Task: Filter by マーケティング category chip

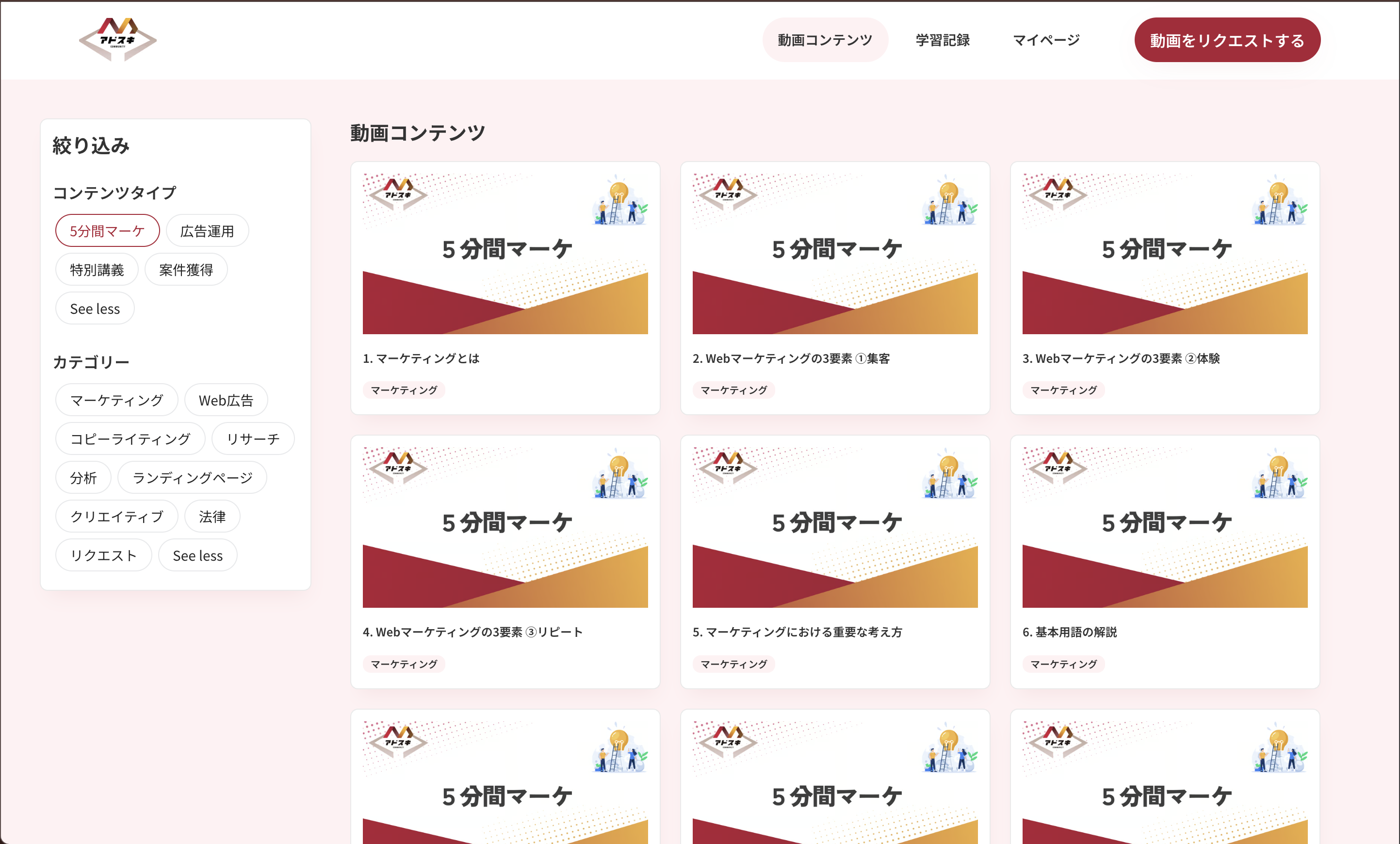Action: pyautogui.click(x=116, y=400)
